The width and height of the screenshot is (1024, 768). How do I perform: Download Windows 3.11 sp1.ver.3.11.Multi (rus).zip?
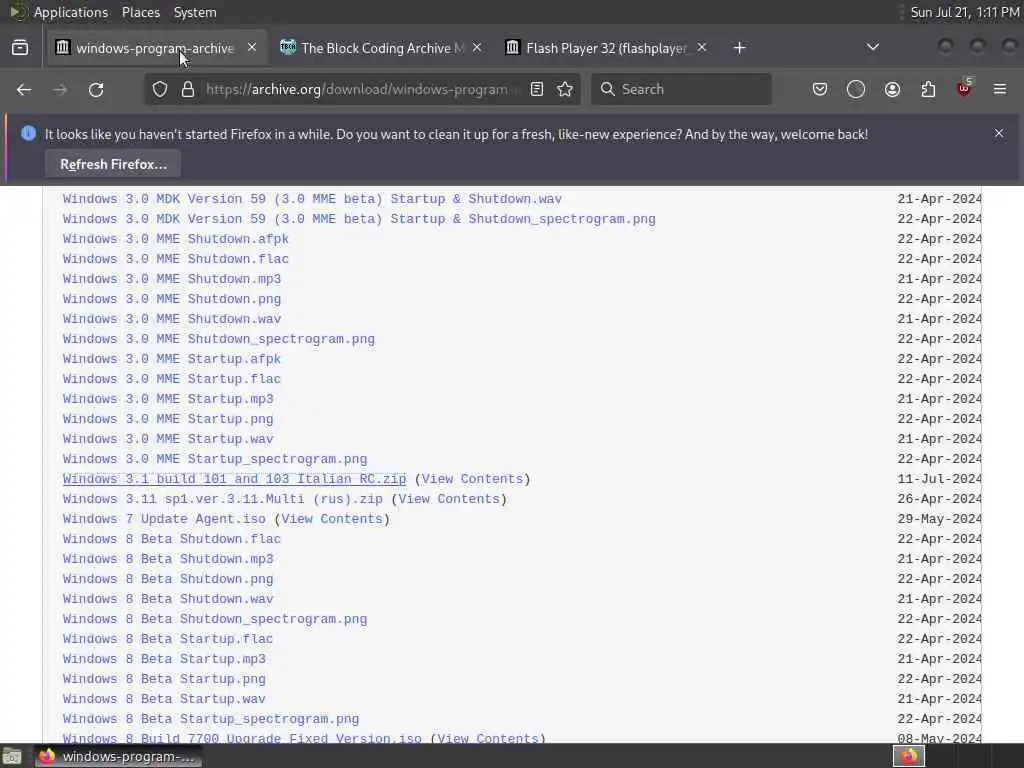[223, 499]
